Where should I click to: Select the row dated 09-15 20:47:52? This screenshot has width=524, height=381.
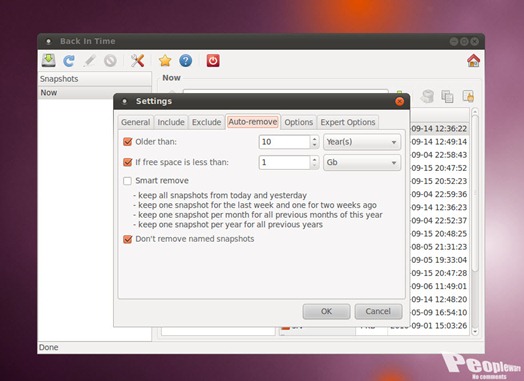(439, 168)
